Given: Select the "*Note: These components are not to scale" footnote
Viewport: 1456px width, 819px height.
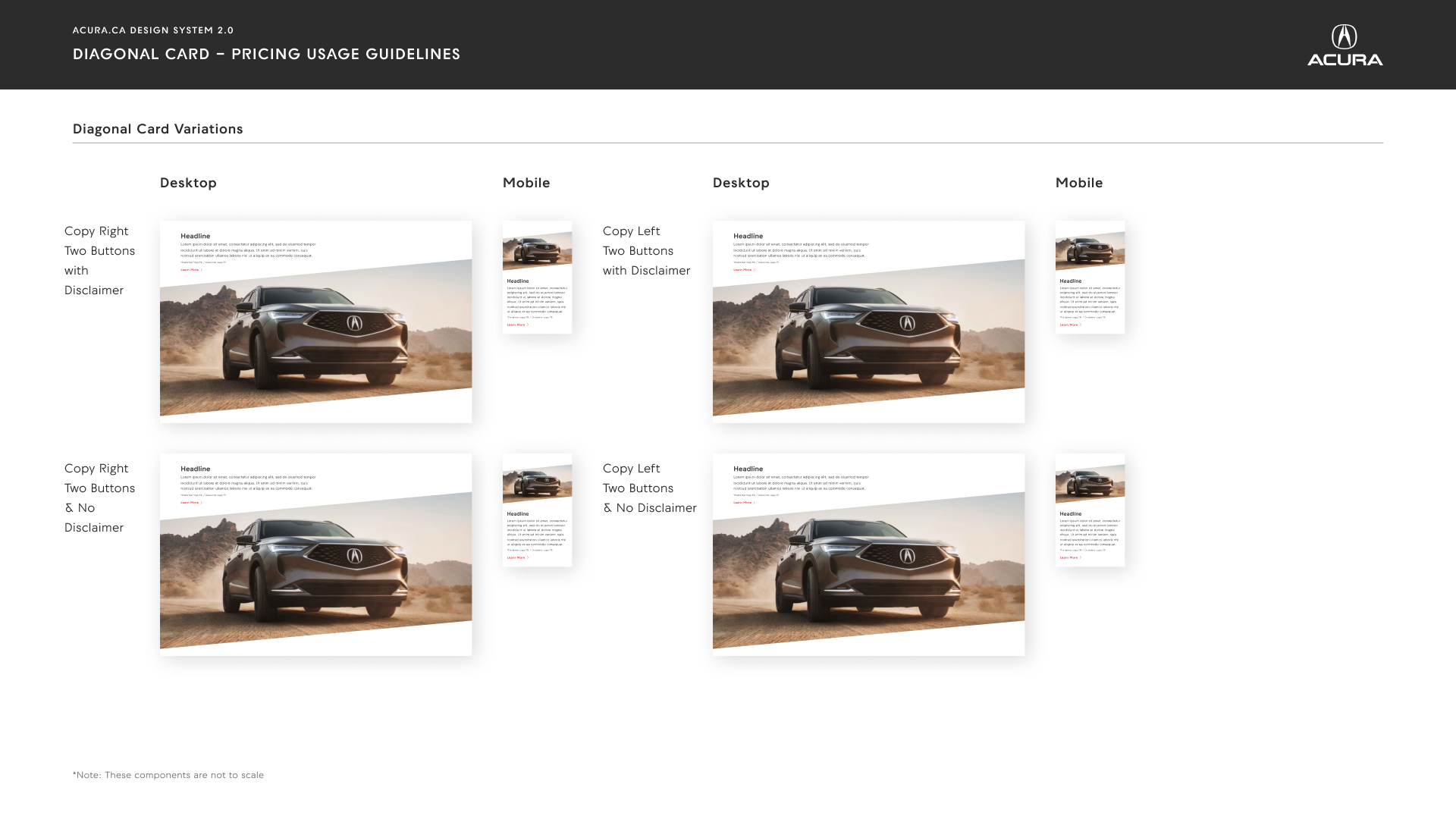Looking at the screenshot, I should pyautogui.click(x=168, y=775).
